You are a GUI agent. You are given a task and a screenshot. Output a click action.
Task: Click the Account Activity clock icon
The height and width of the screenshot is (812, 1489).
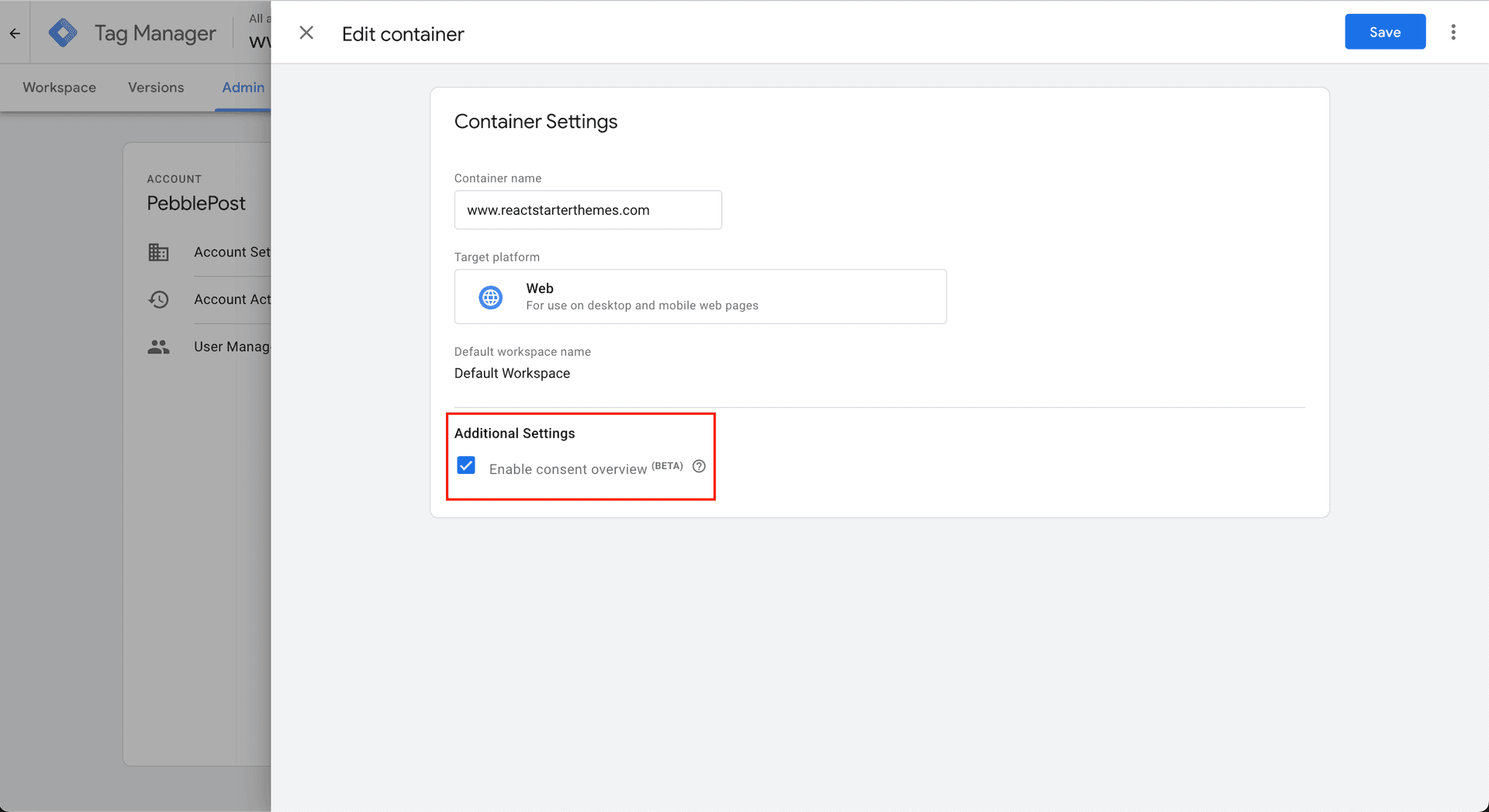tap(158, 299)
